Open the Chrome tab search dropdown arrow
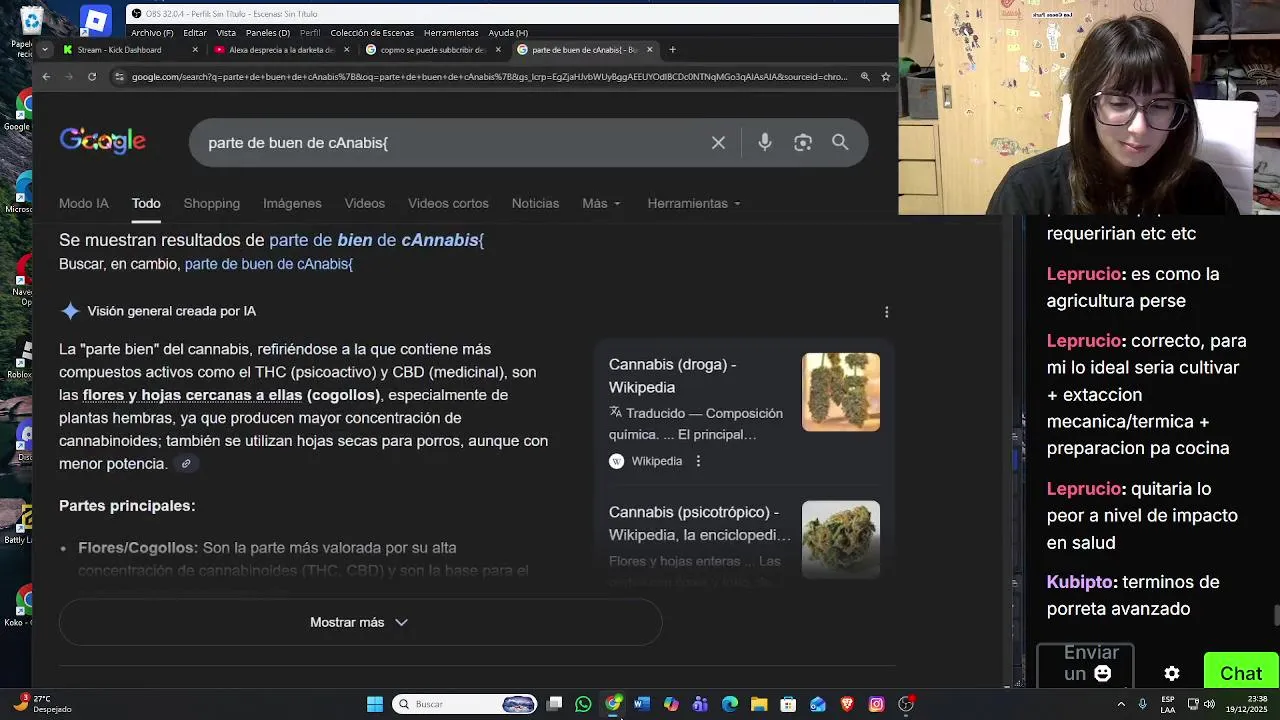This screenshot has width=1280, height=720. point(45,49)
